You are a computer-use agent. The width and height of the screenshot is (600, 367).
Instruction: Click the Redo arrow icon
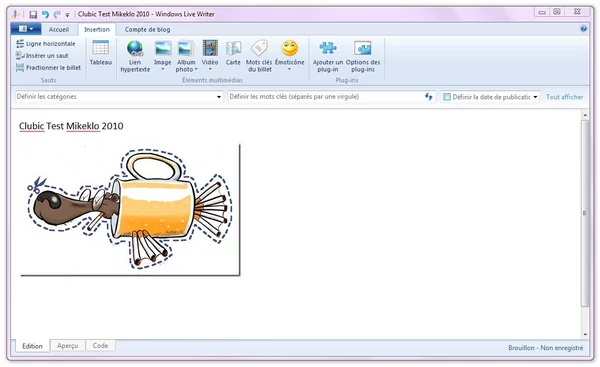(x=57, y=15)
